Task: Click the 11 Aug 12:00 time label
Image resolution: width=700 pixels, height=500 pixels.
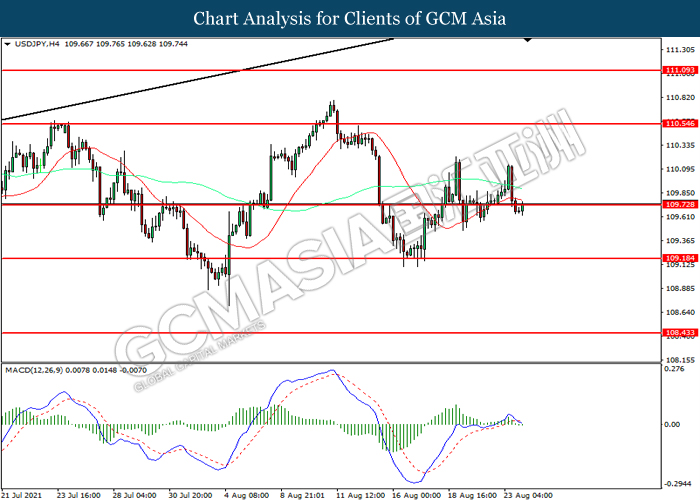Action: tap(360, 495)
